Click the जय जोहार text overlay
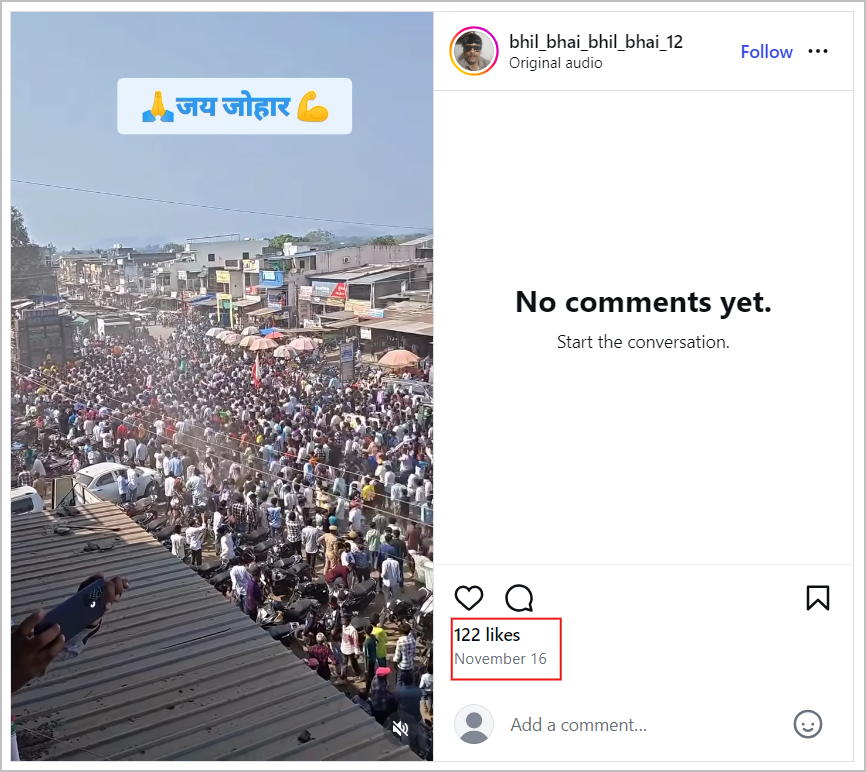The image size is (866, 772). 234,106
